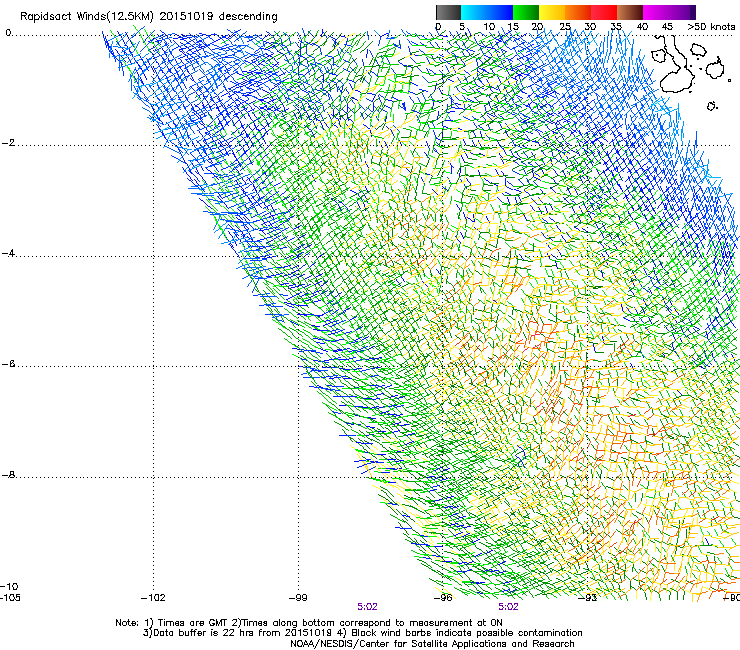
Task: Click the longitude label '-99'
Action: coord(298,598)
